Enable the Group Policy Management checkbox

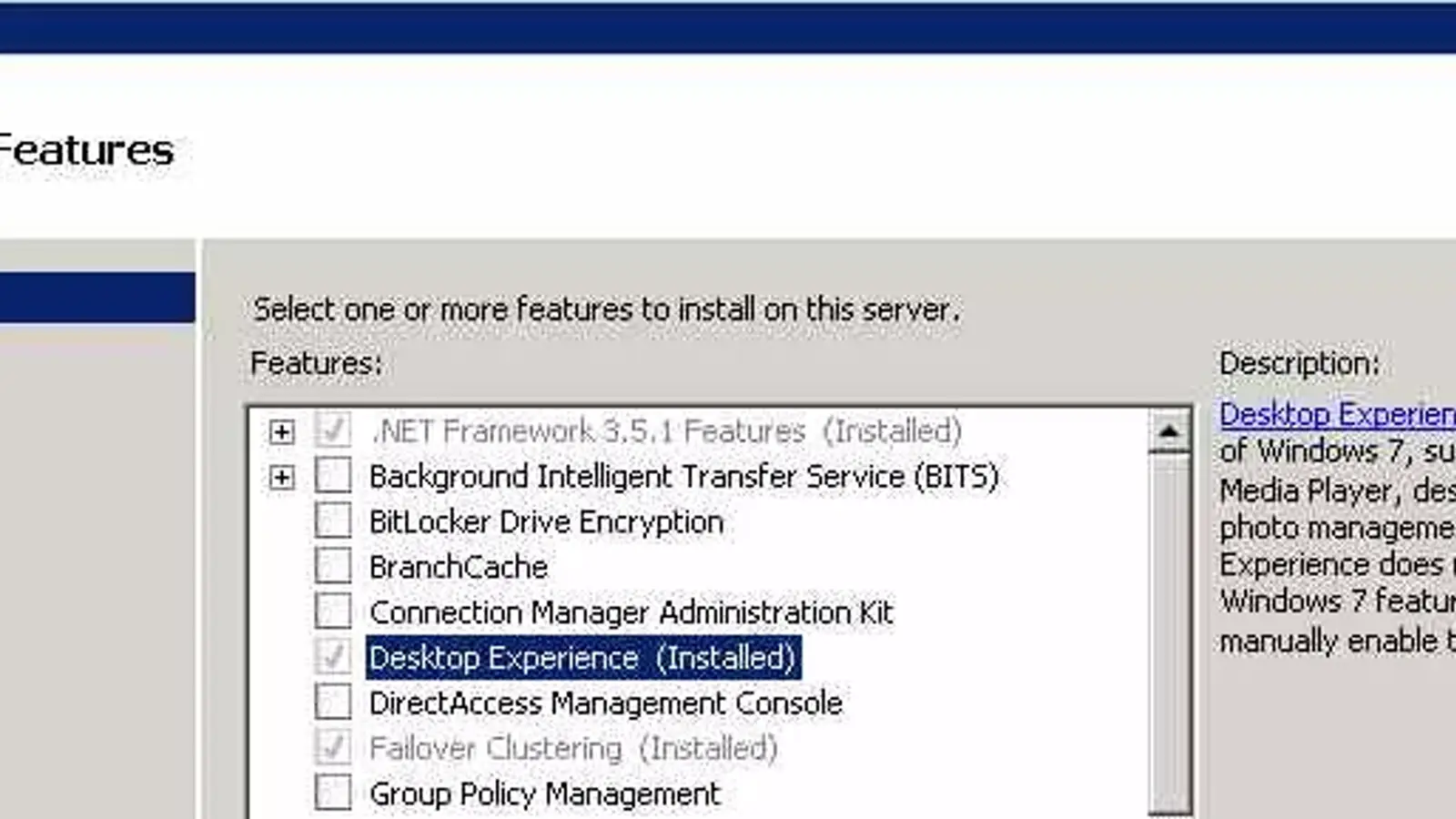pyautogui.click(x=333, y=793)
